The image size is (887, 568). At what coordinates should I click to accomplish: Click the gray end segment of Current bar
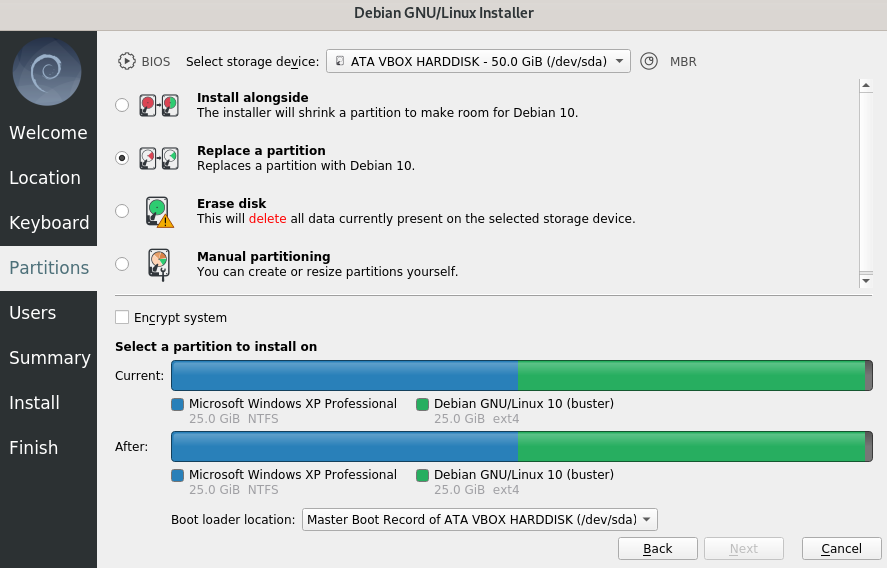[x=868, y=376]
